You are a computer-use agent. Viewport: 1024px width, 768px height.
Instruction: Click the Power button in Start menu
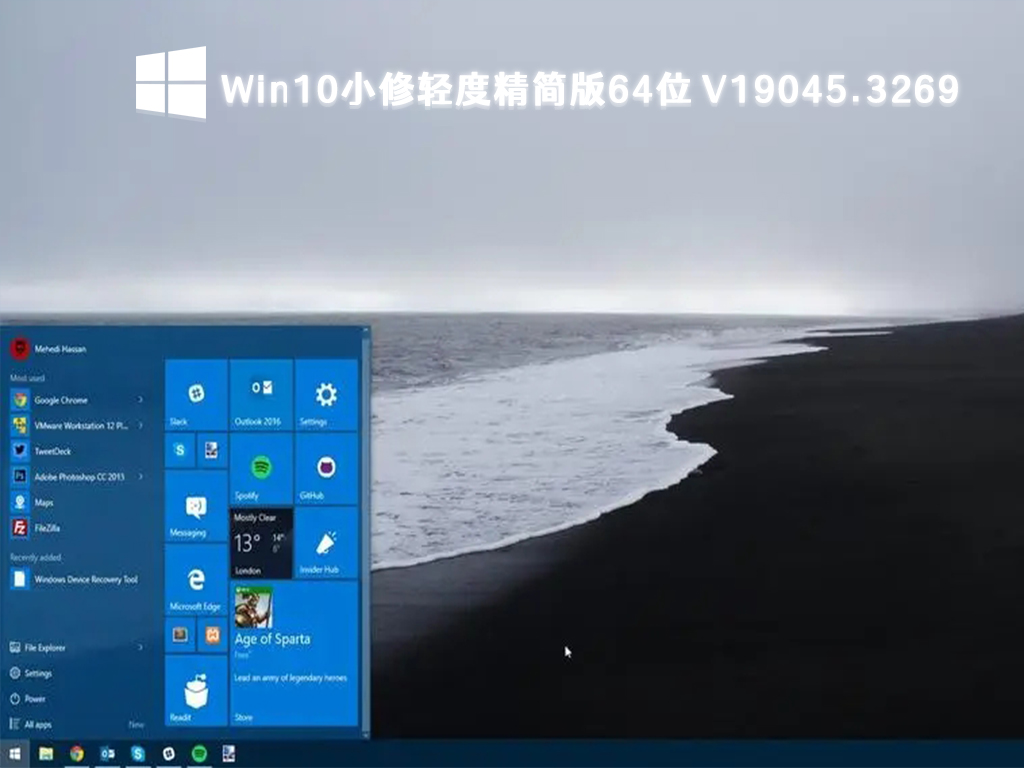click(x=34, y=699)
